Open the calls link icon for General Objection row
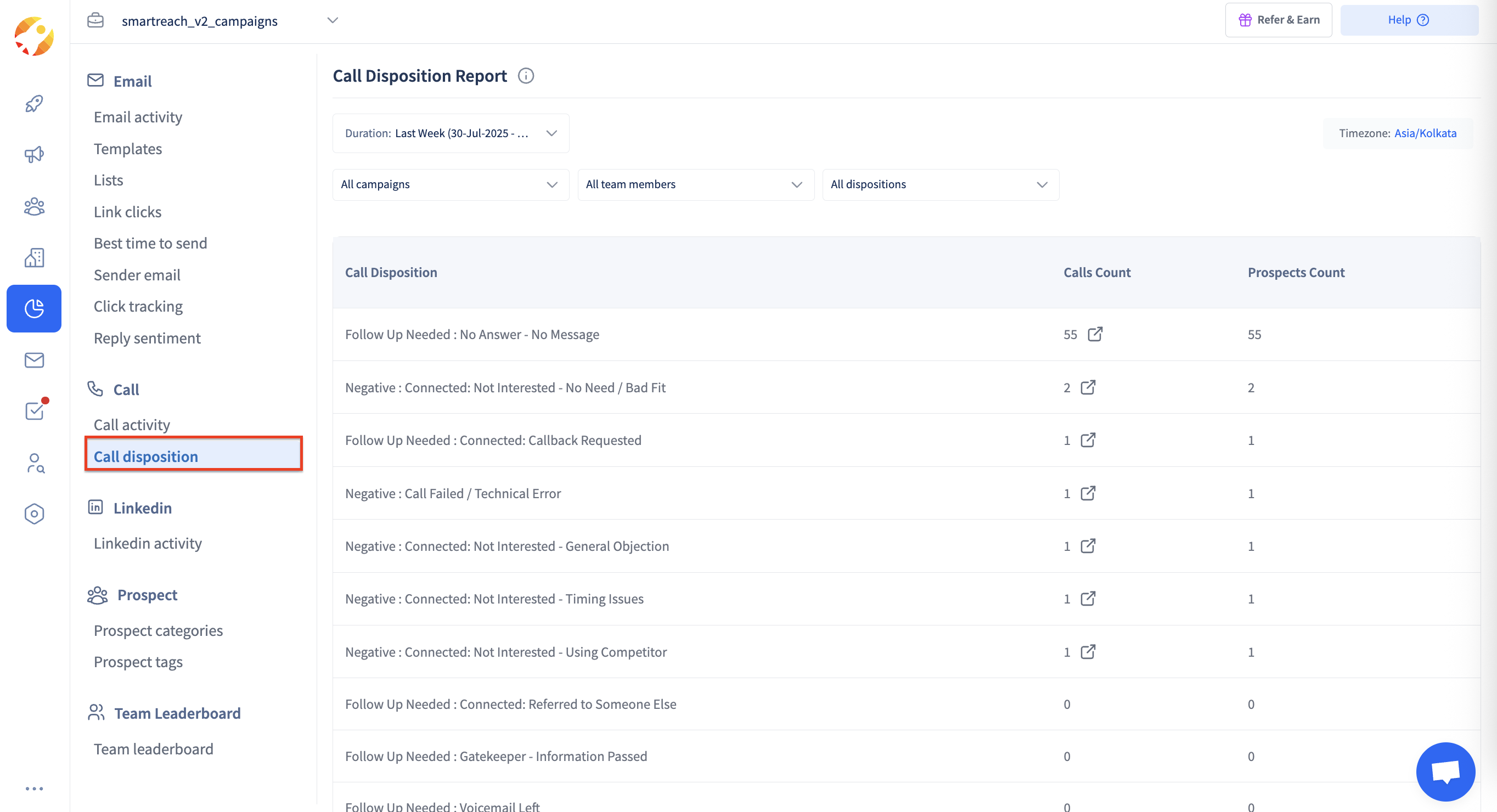 pos(1088,545)
